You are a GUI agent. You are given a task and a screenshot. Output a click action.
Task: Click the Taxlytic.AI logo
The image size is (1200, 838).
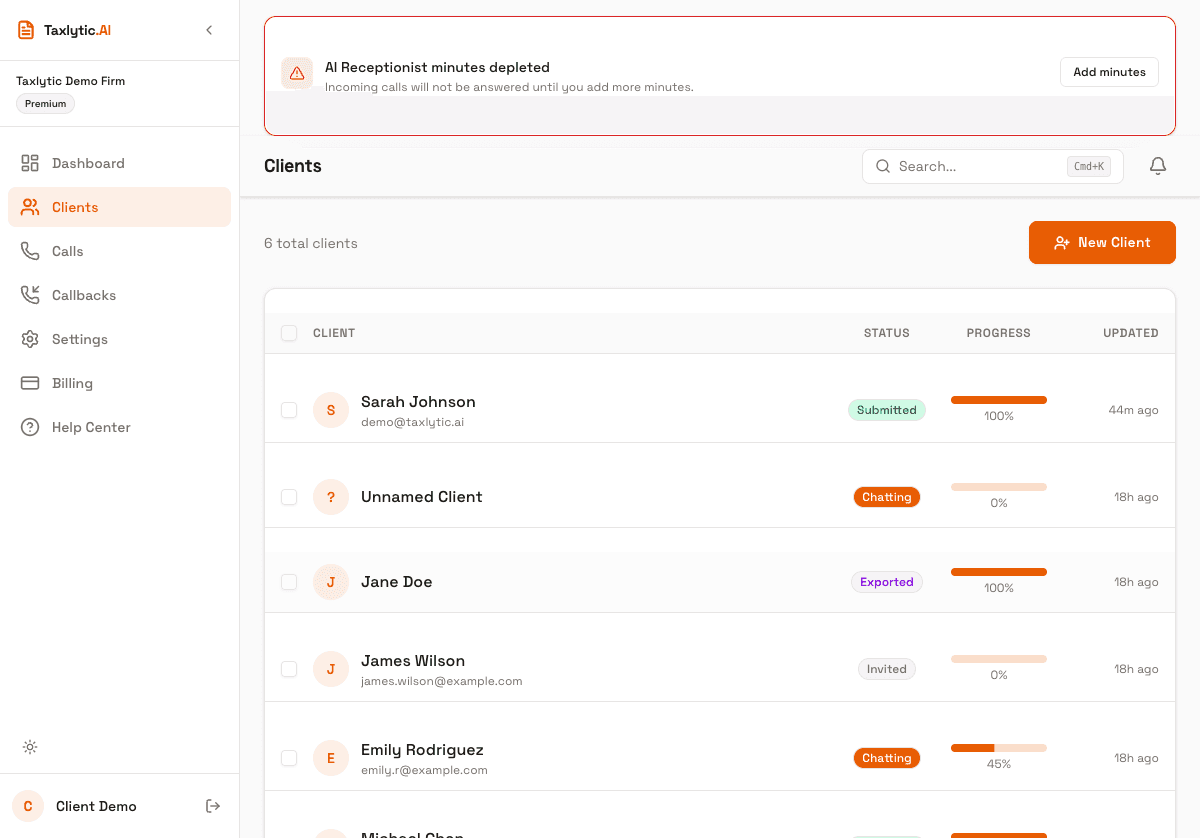(x=63, y=29)
